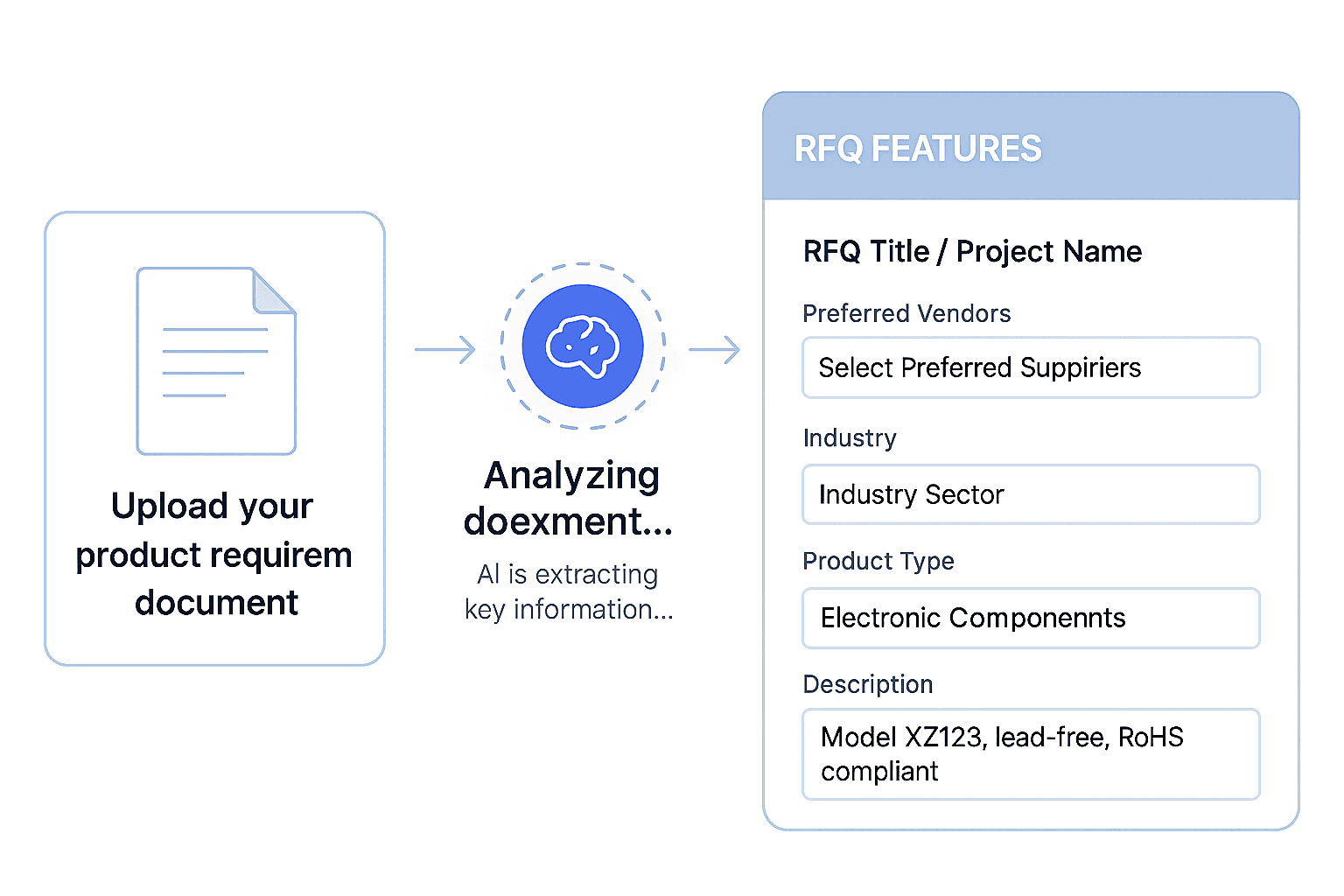Click the Analyzing doexment status text

[x=569, y=497]
